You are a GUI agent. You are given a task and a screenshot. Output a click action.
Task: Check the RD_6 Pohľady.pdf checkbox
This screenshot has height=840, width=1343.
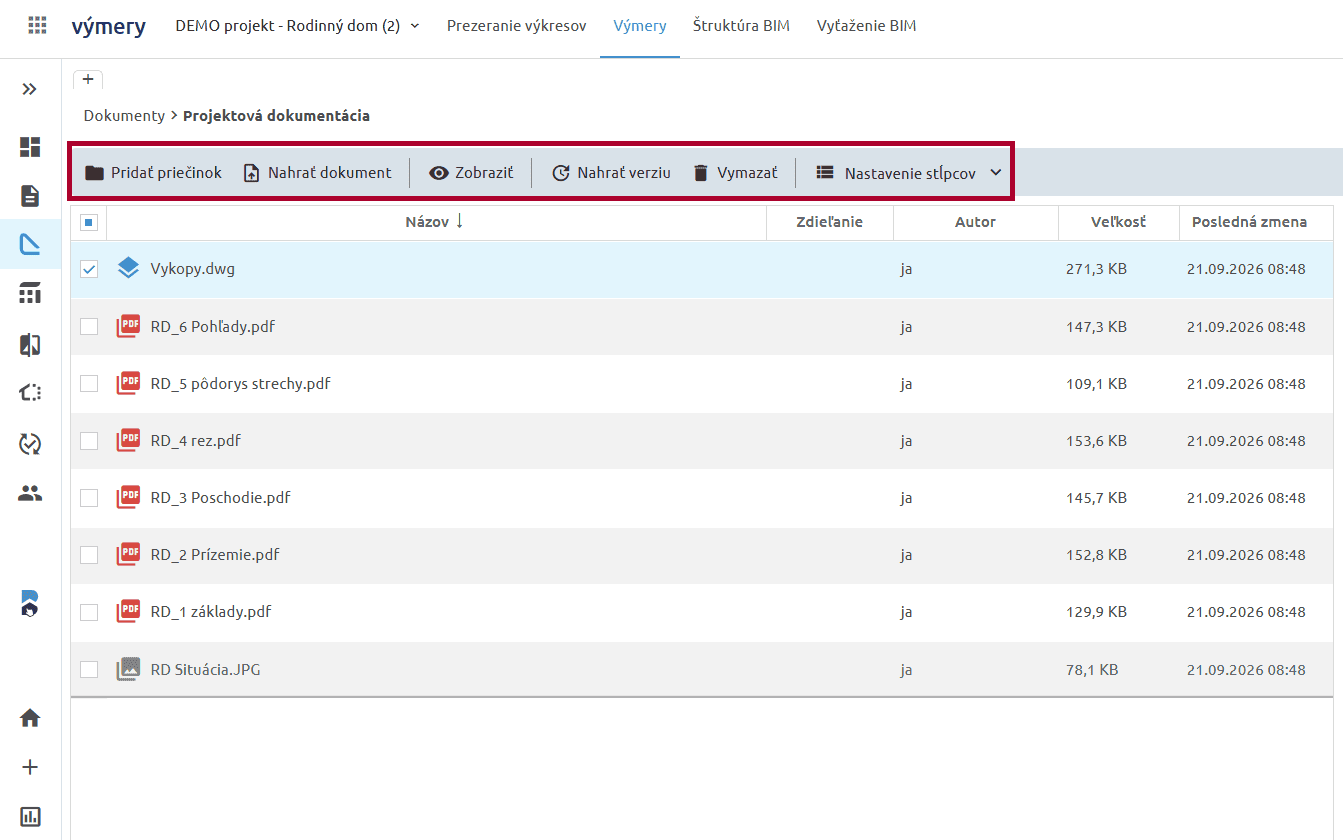(x=89, y=326)
